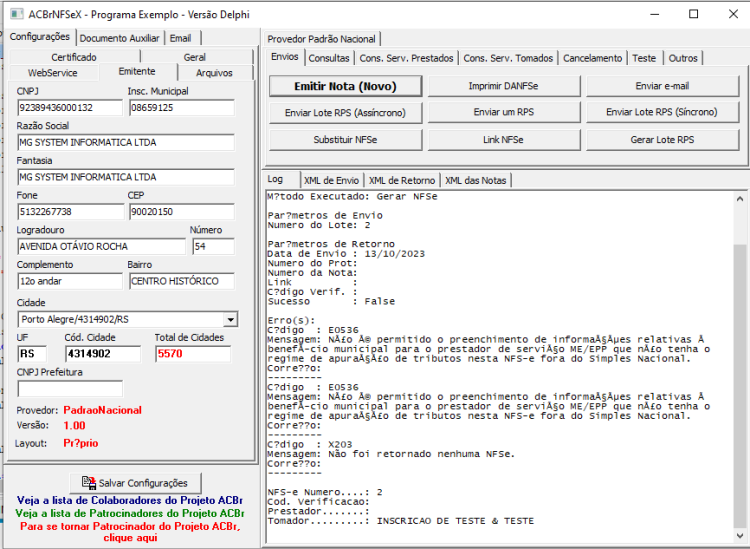Open list of Patrocinadores do Projeto ACBr
The width and height of the screenshot is (750, 549).
(130, 513)
